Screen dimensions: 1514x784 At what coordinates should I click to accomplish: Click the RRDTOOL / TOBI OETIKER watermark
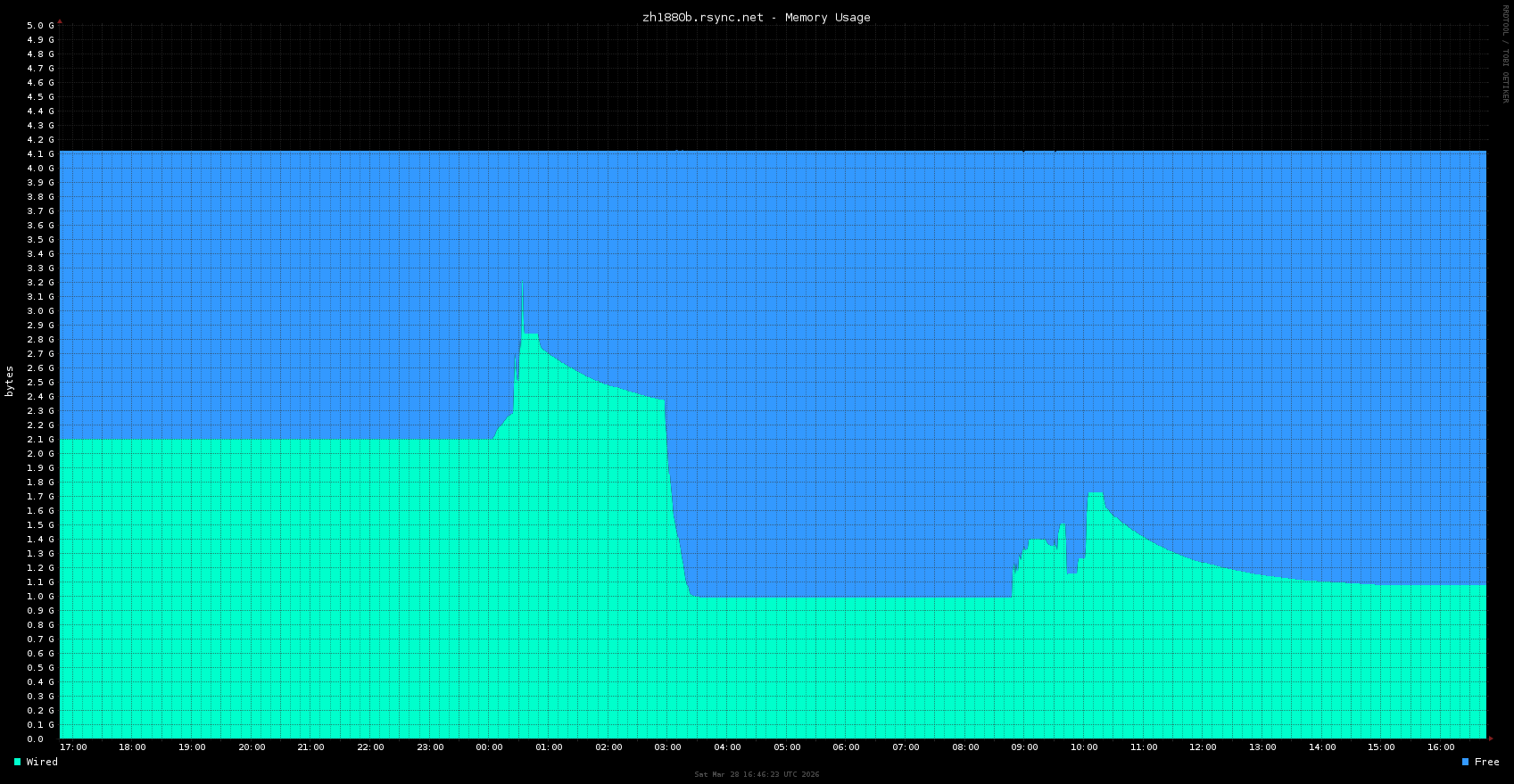tap(1506, 54)
